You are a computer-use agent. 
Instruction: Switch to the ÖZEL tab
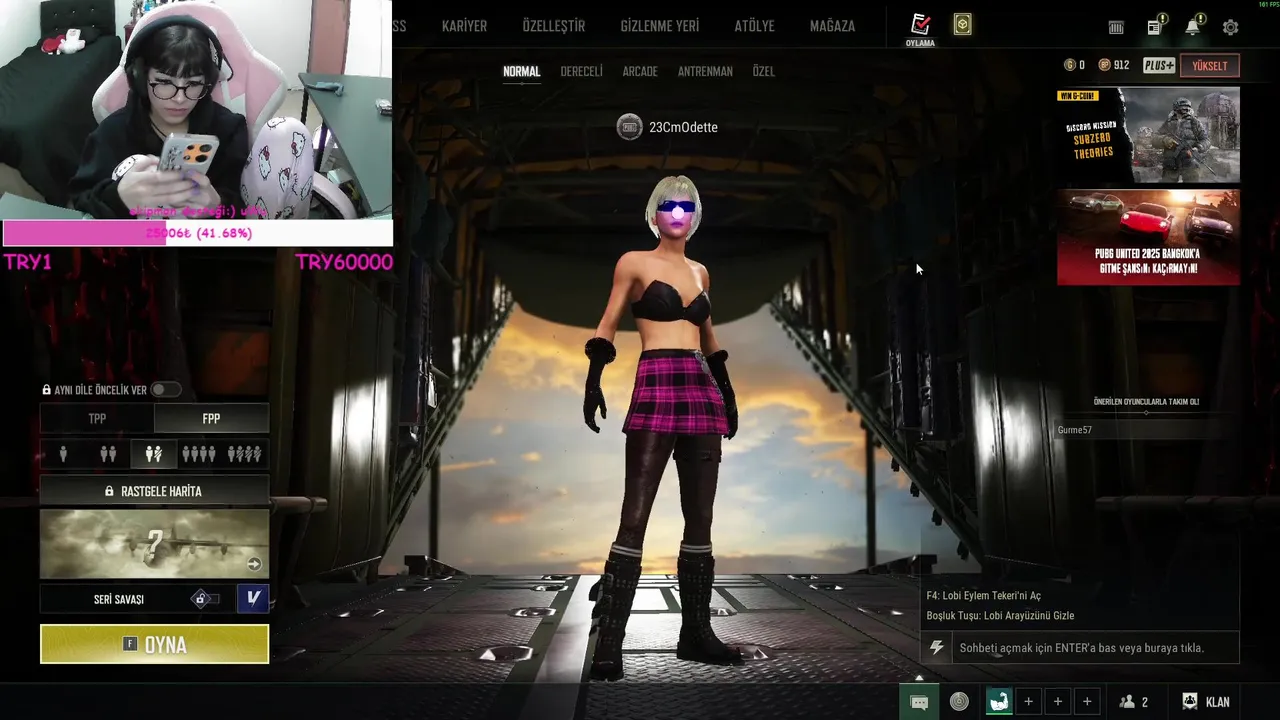(x=763, y=71)
